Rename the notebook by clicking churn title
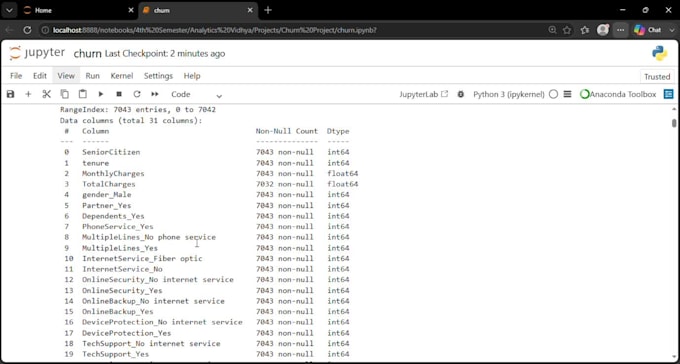680x364 pixels. click(x=88, y=54)
